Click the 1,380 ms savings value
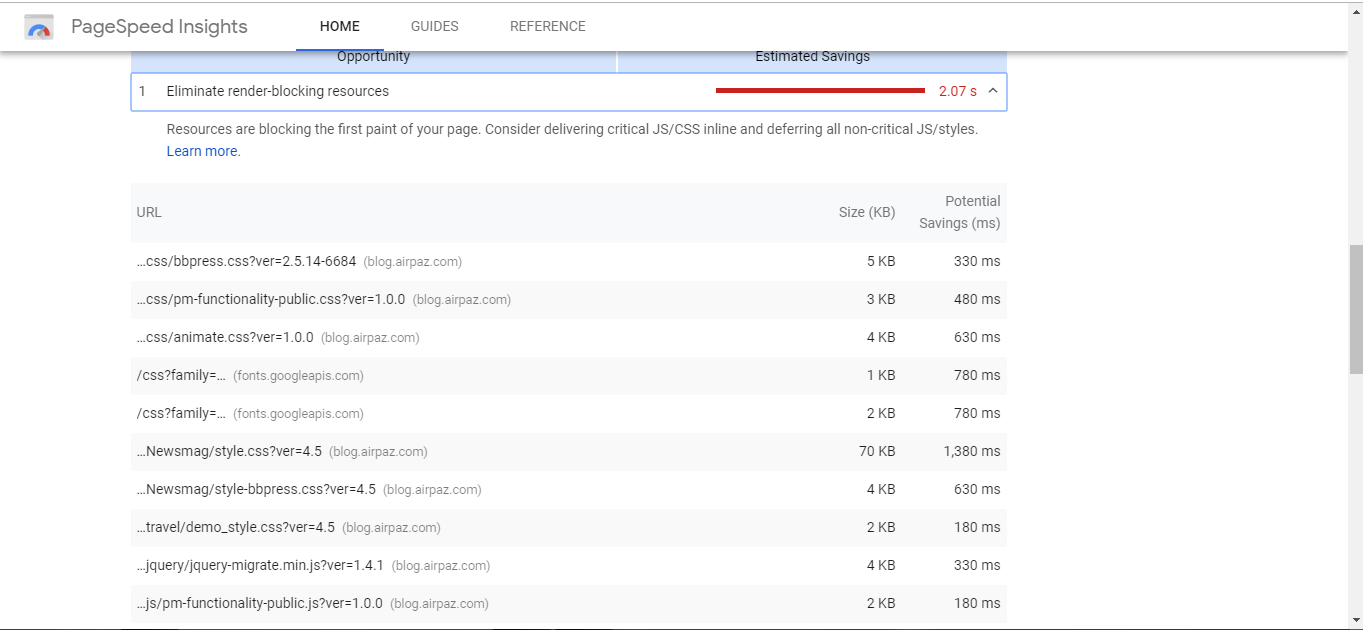Screen dimensions: 1363x630 972,451
